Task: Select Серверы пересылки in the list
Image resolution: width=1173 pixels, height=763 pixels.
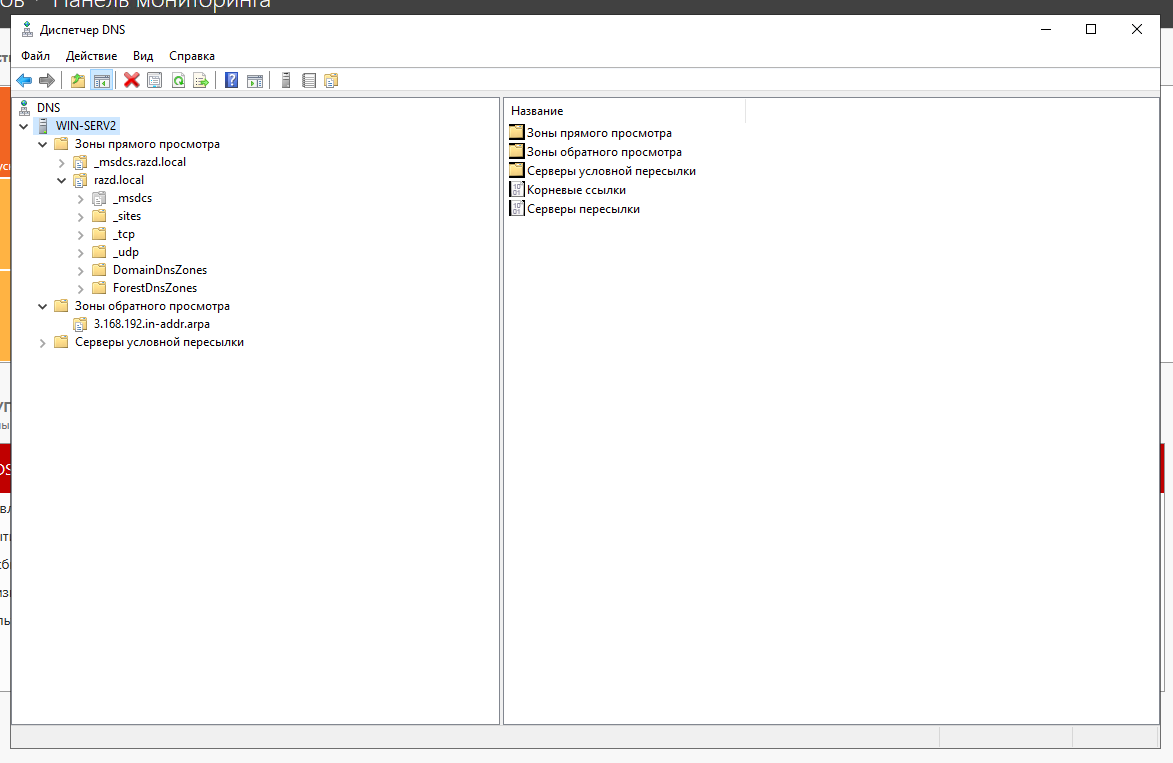Action: (x=582, y=209)
